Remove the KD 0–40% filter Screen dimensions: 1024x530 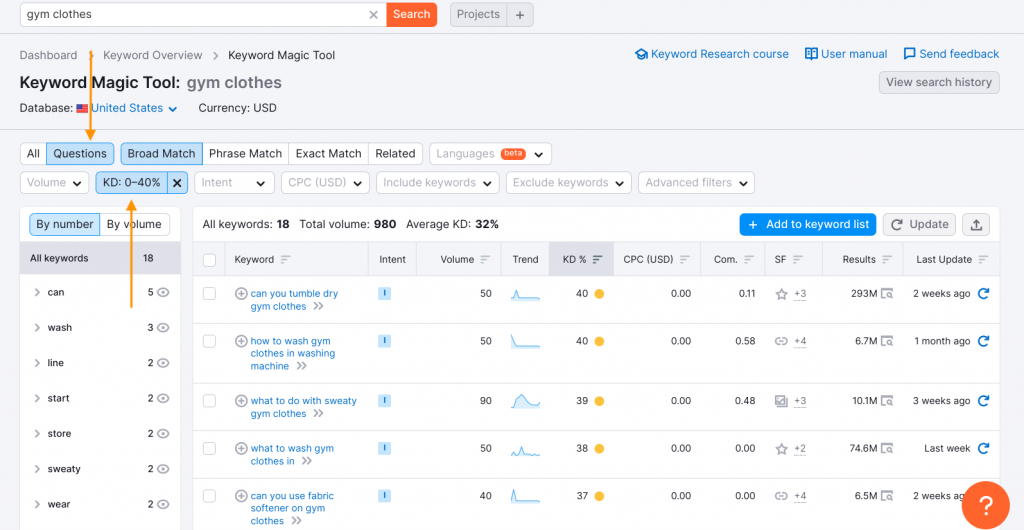pos(177,183)
